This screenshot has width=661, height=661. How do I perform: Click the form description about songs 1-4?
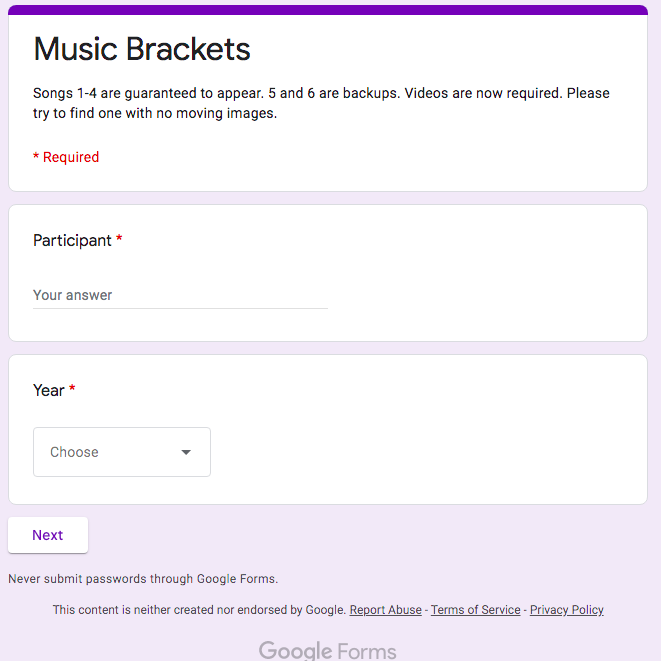(321, 103)
